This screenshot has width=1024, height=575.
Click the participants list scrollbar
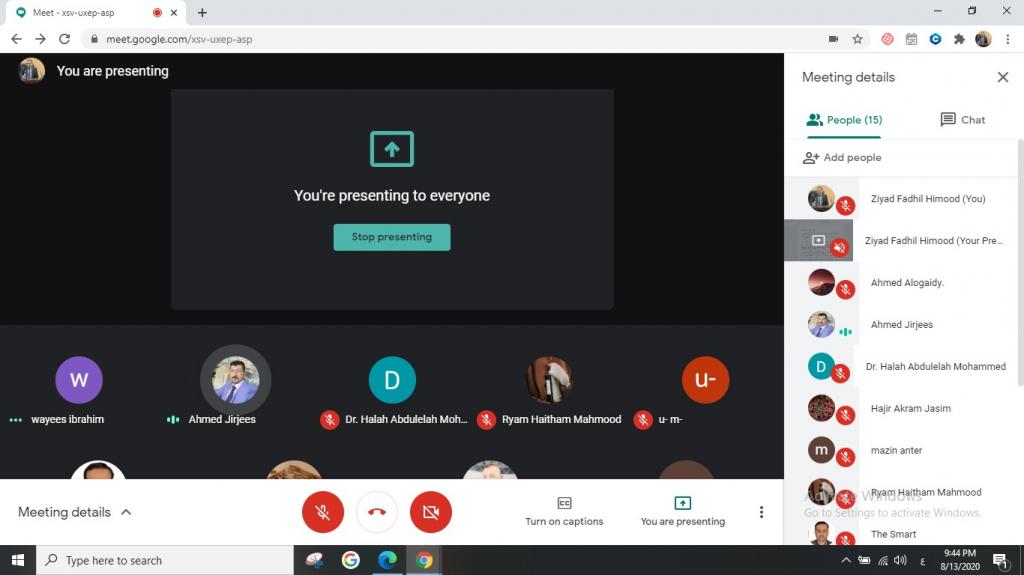point(1019,260)
